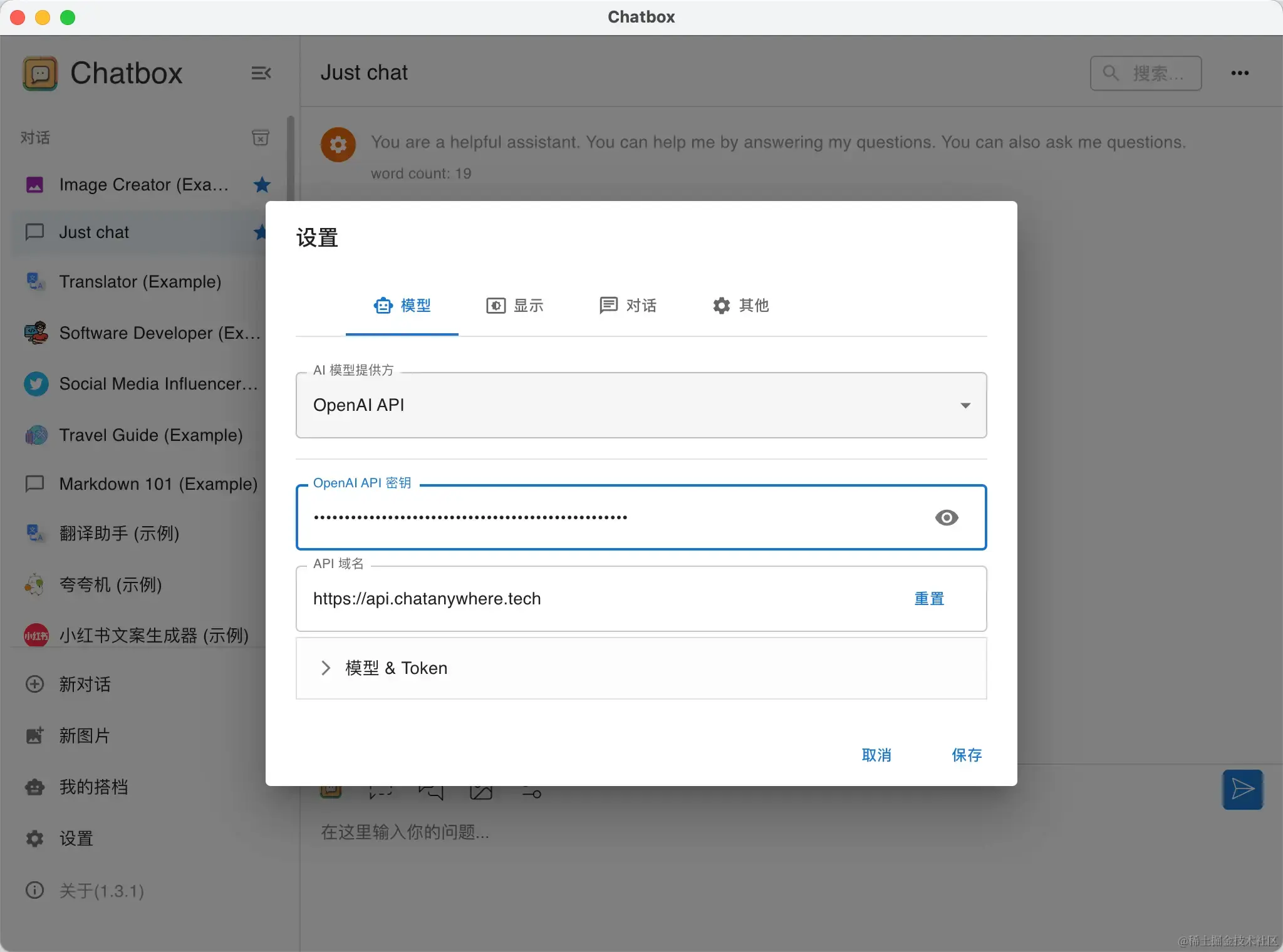Click 保存 to save settings
This screenshot has width=1283, height=952.
coord(967,755)
